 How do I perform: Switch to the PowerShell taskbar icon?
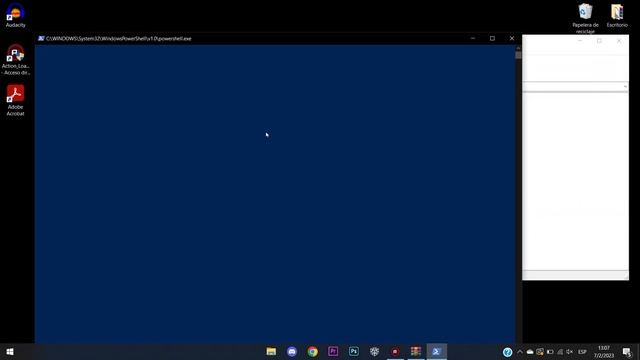436,351
